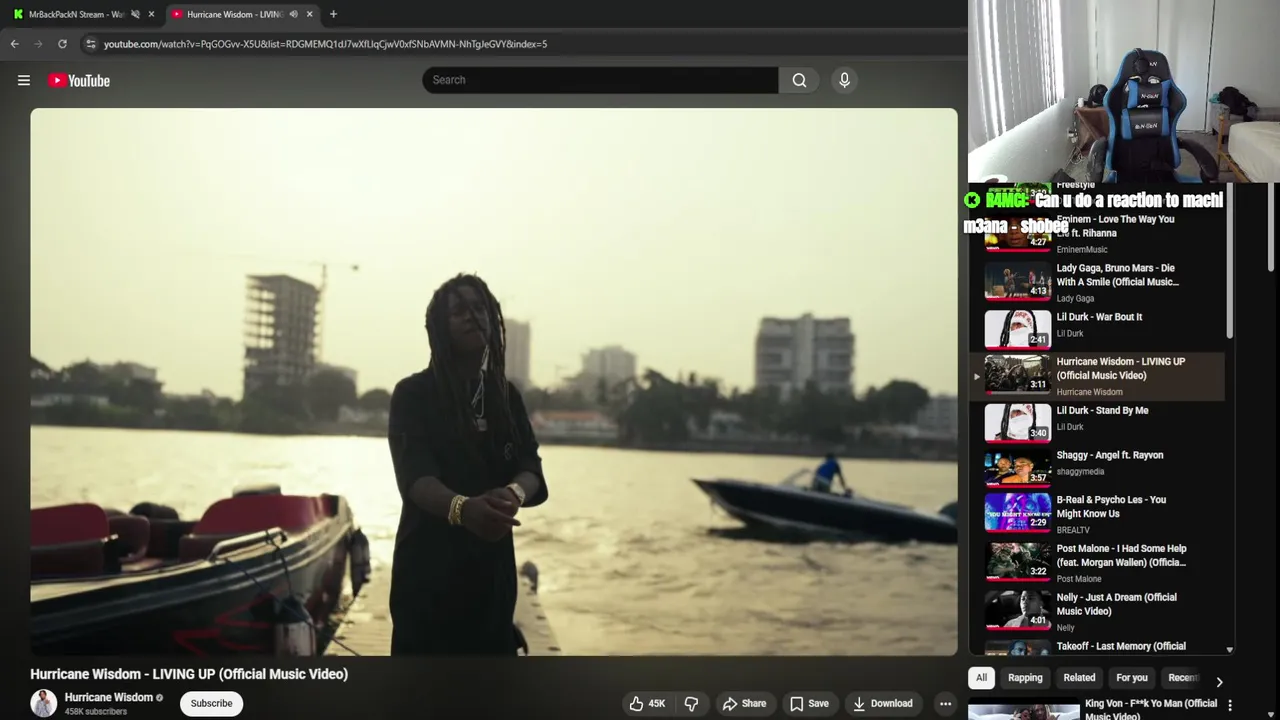
Task: Like the video with 45K likes
Action: click(646, 703)
